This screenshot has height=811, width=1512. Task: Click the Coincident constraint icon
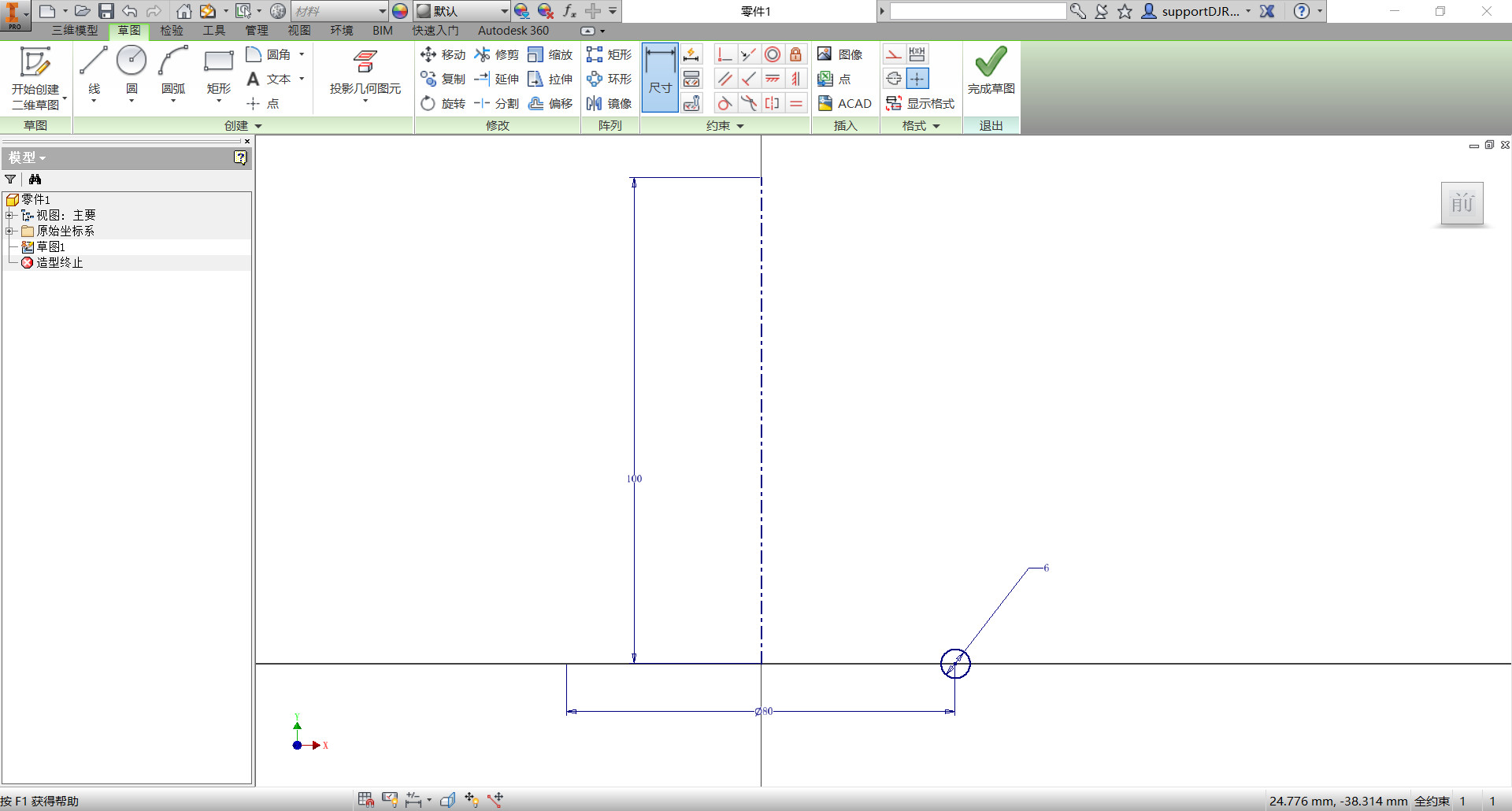(x=724, y=54)
